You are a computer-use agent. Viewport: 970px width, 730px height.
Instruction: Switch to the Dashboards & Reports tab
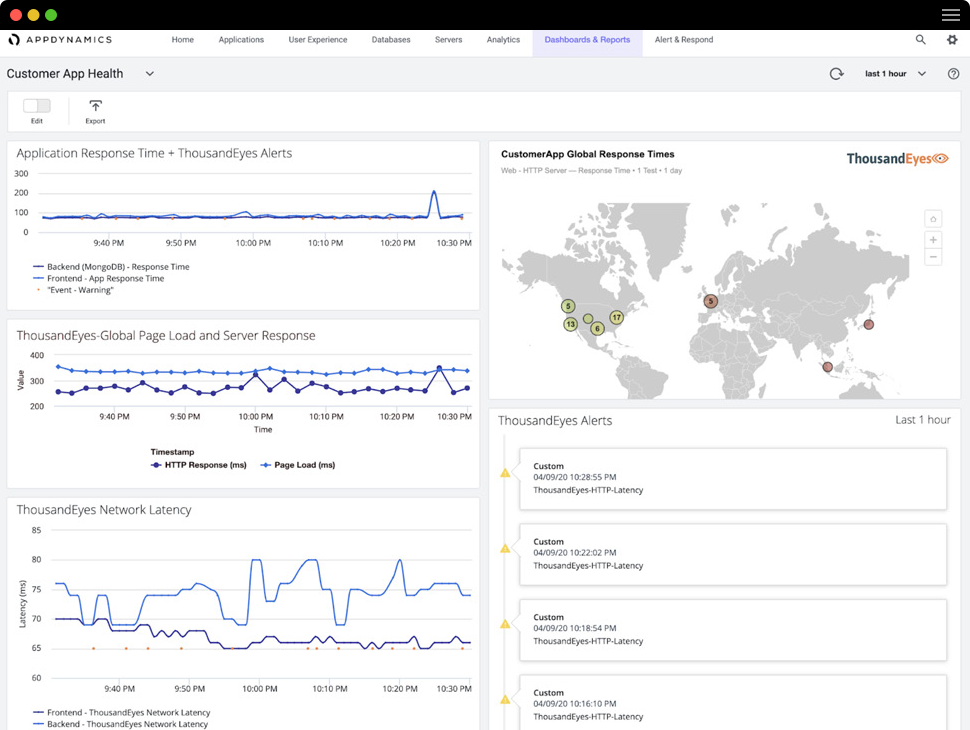point(587,40)
